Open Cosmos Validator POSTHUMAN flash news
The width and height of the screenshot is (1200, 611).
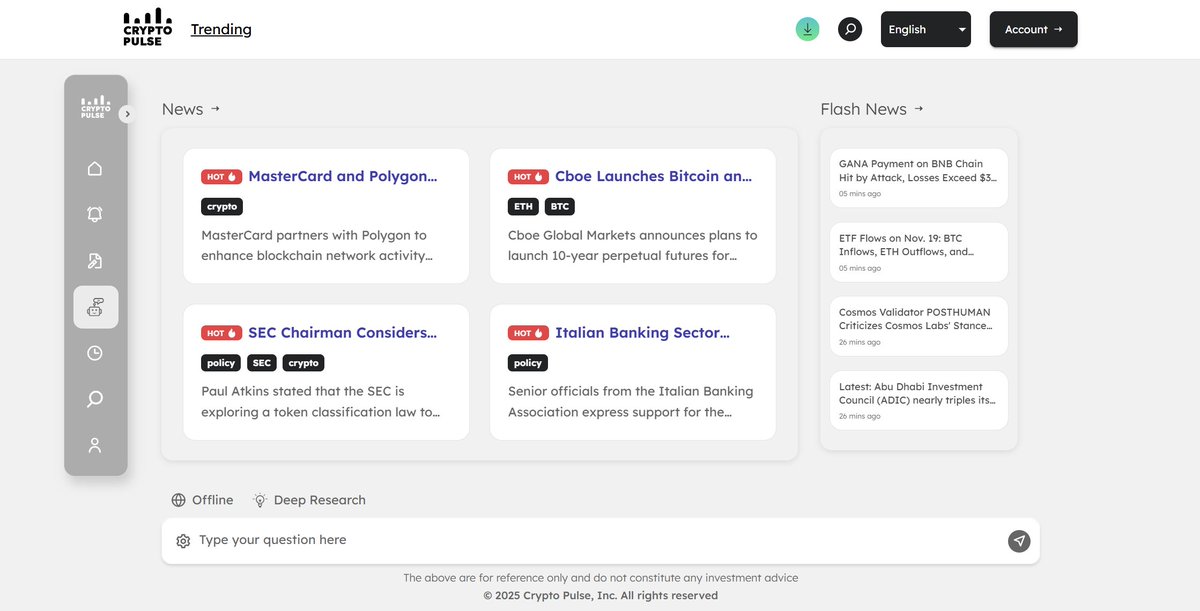click(918, 326)
